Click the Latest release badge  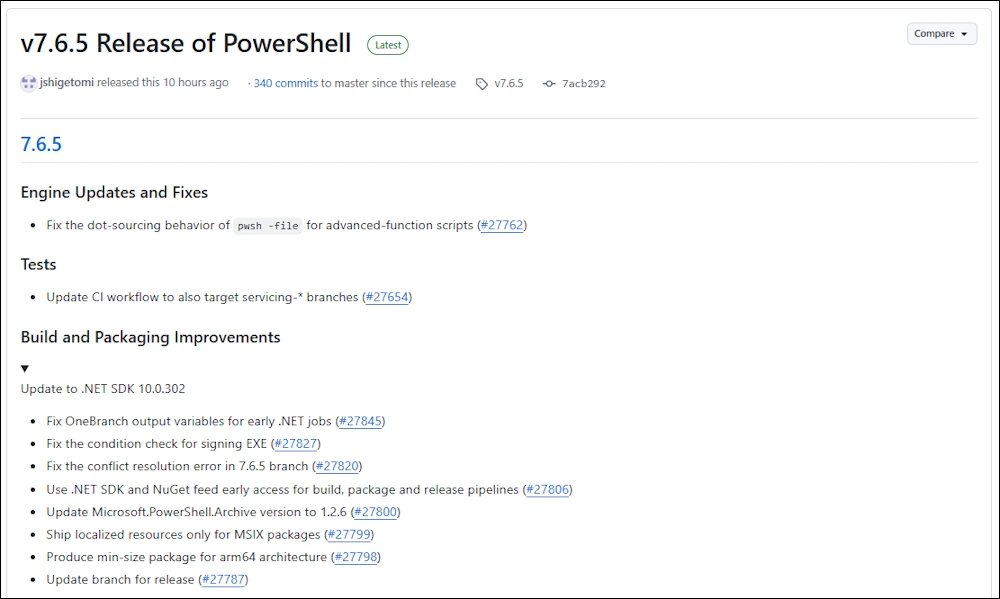(x=388, y=45)
